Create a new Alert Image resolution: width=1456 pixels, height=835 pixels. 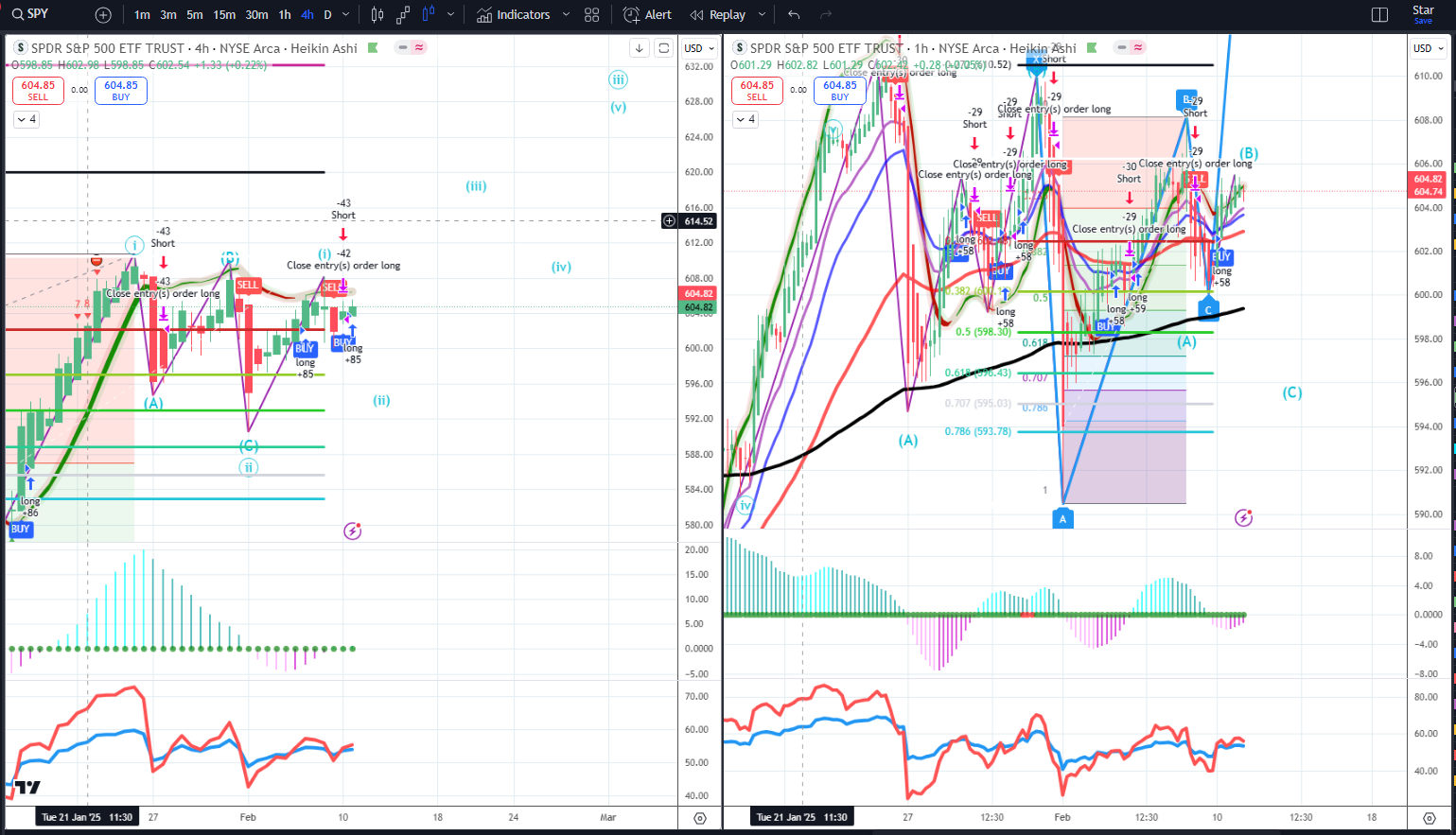[x=648, y=15]
